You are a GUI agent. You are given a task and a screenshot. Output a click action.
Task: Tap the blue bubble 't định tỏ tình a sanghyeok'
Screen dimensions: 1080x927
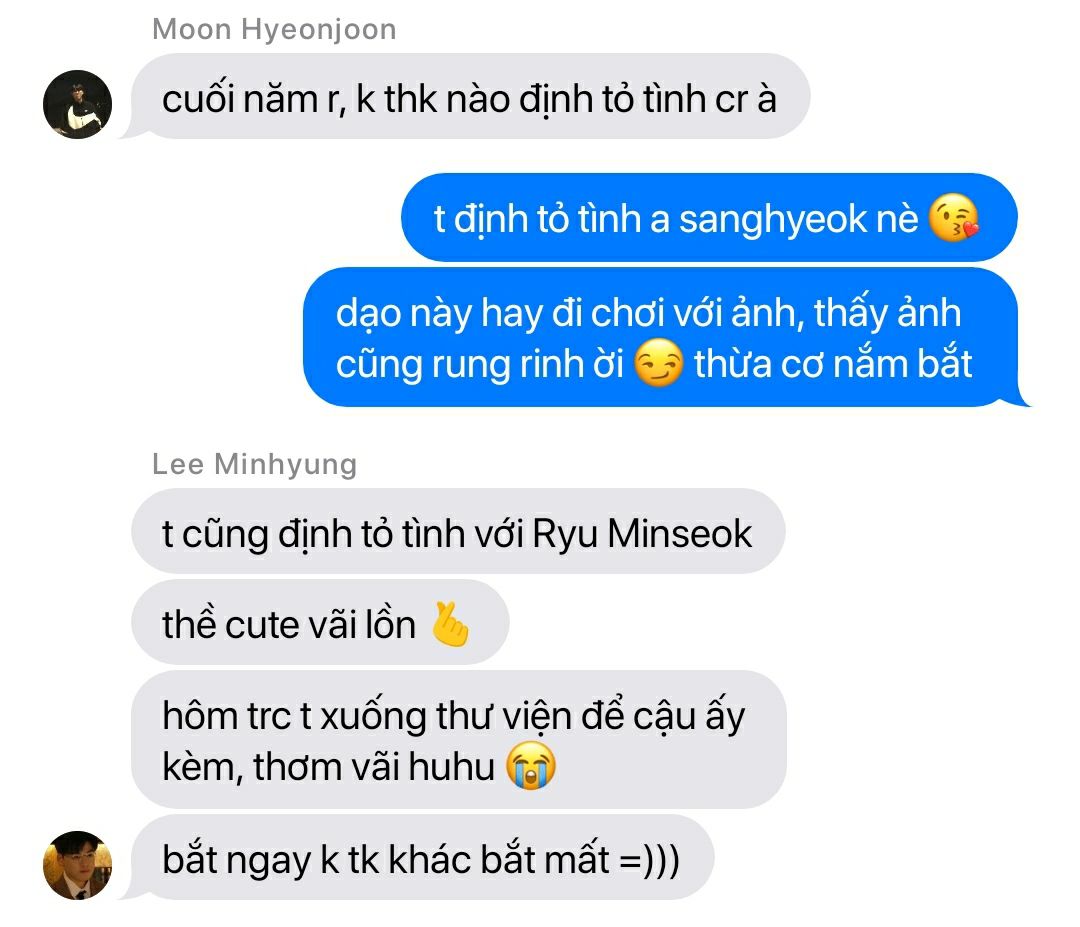709,218
